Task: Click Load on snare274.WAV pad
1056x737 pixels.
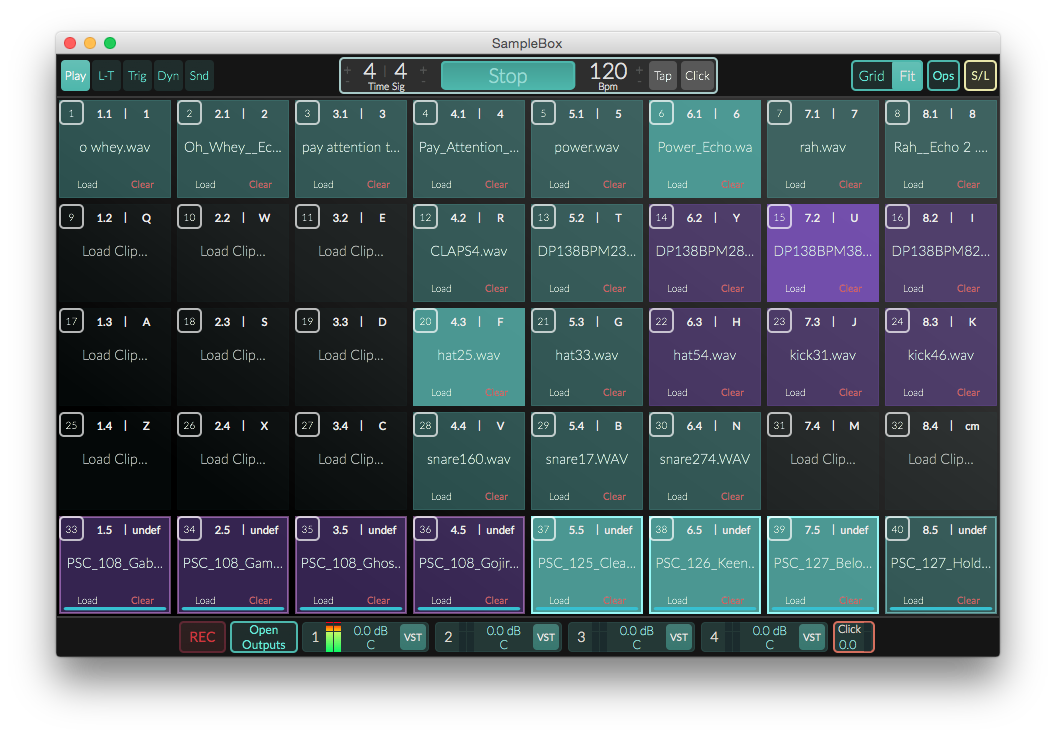Action: point(677,496)
